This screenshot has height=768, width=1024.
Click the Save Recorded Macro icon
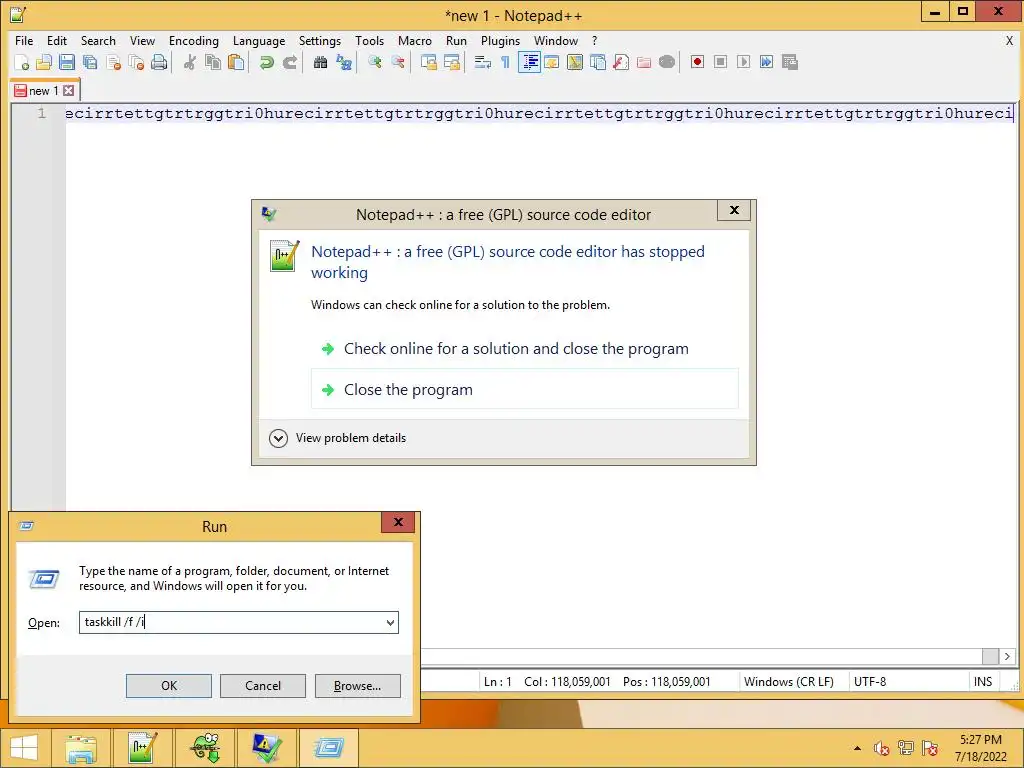tap(790, 62)
